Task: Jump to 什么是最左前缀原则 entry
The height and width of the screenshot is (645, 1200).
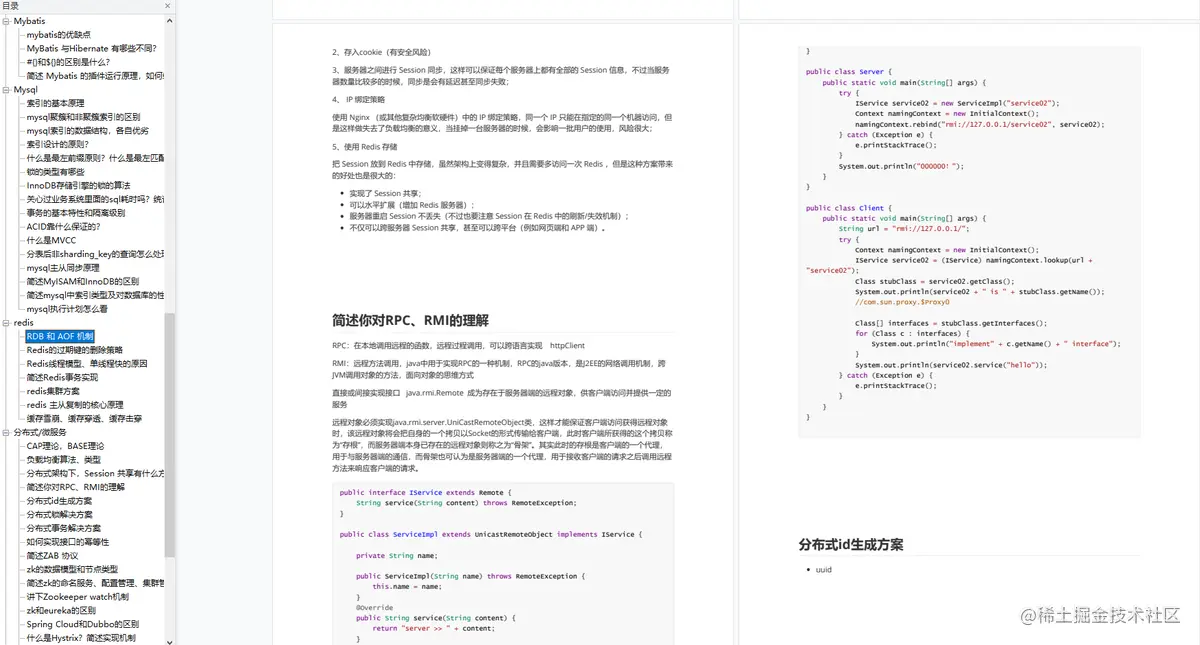Action: tap(95, 158)
